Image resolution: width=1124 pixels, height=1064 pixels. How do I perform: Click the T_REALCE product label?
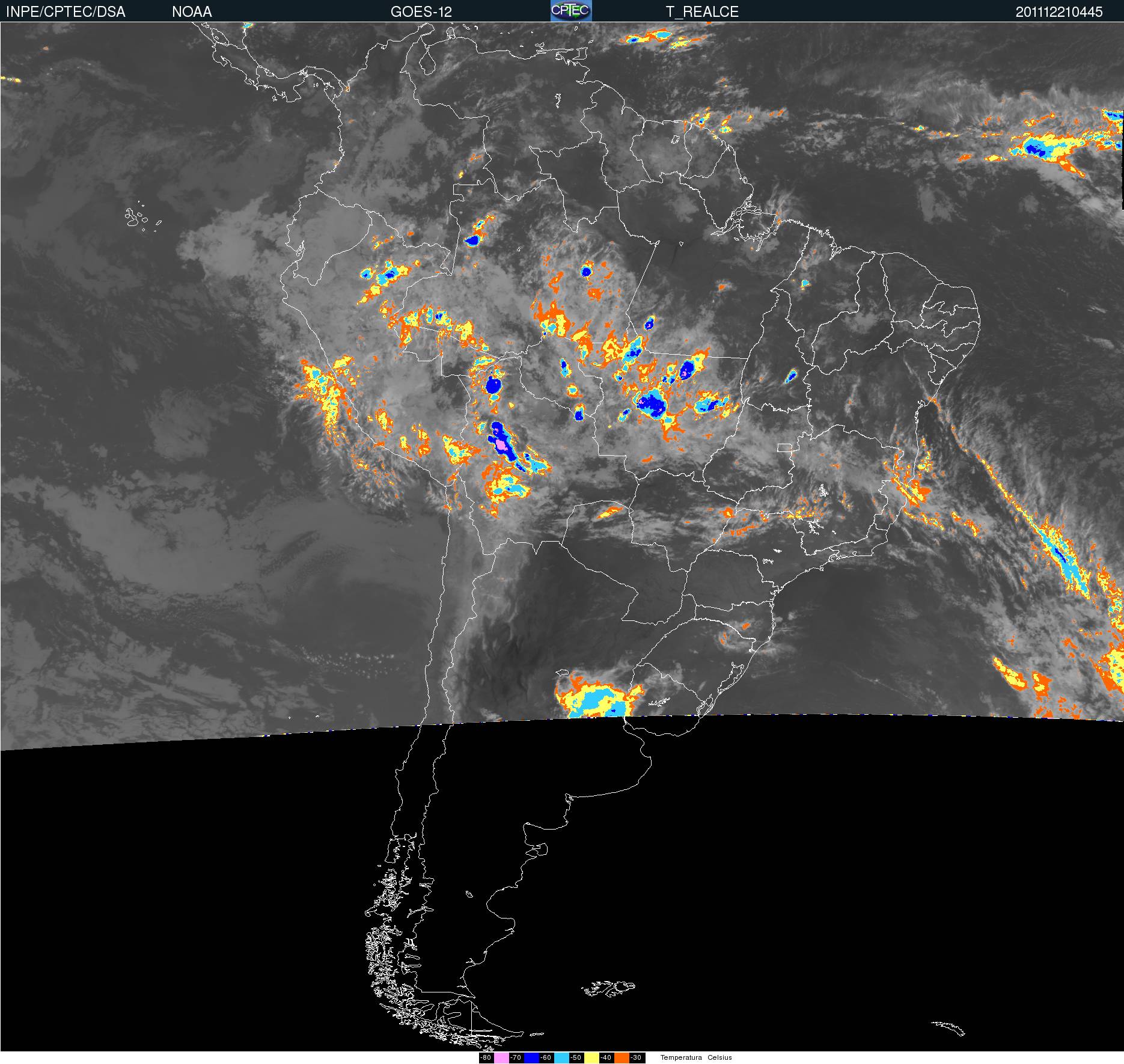(x=702, y=11)
